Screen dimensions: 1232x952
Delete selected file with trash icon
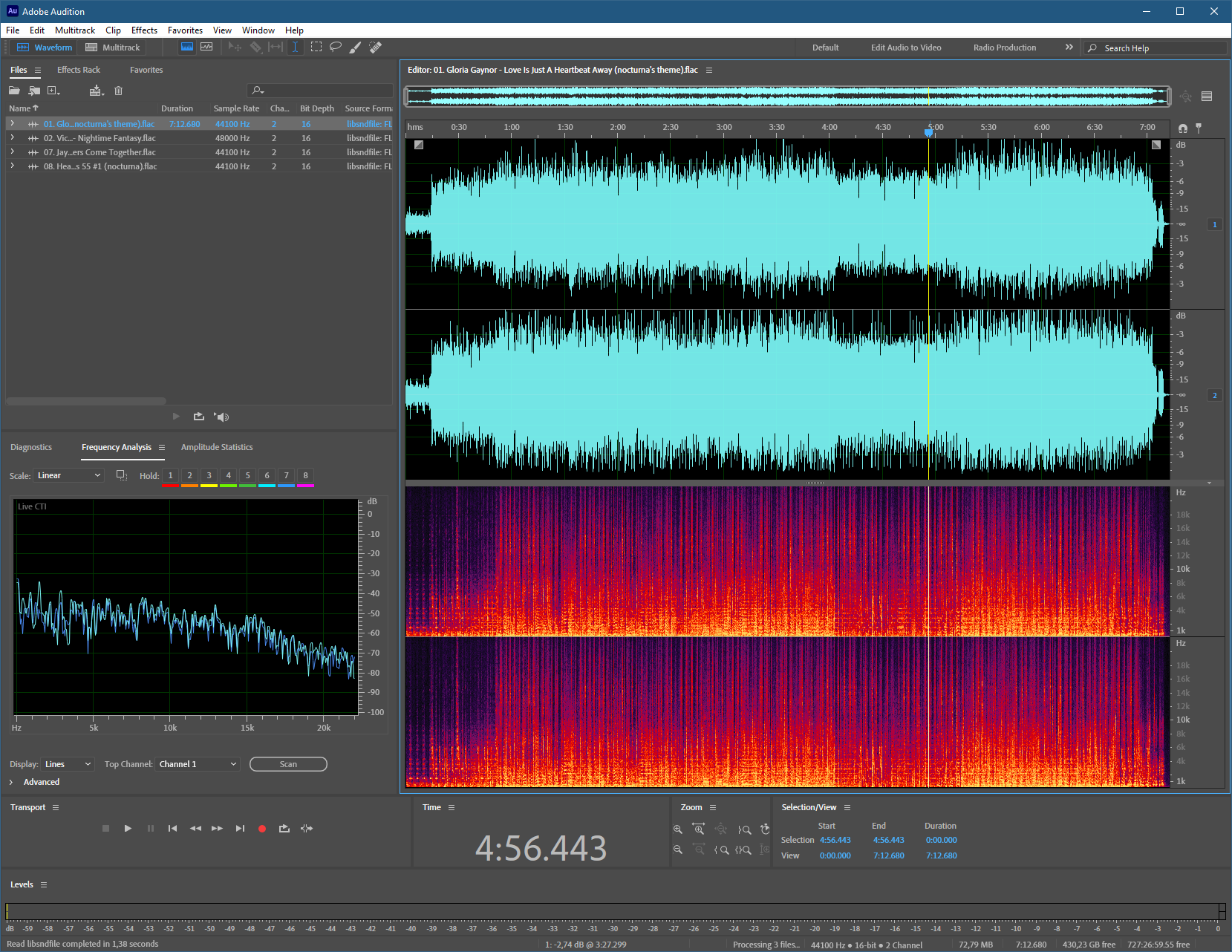tap(118, 91)
